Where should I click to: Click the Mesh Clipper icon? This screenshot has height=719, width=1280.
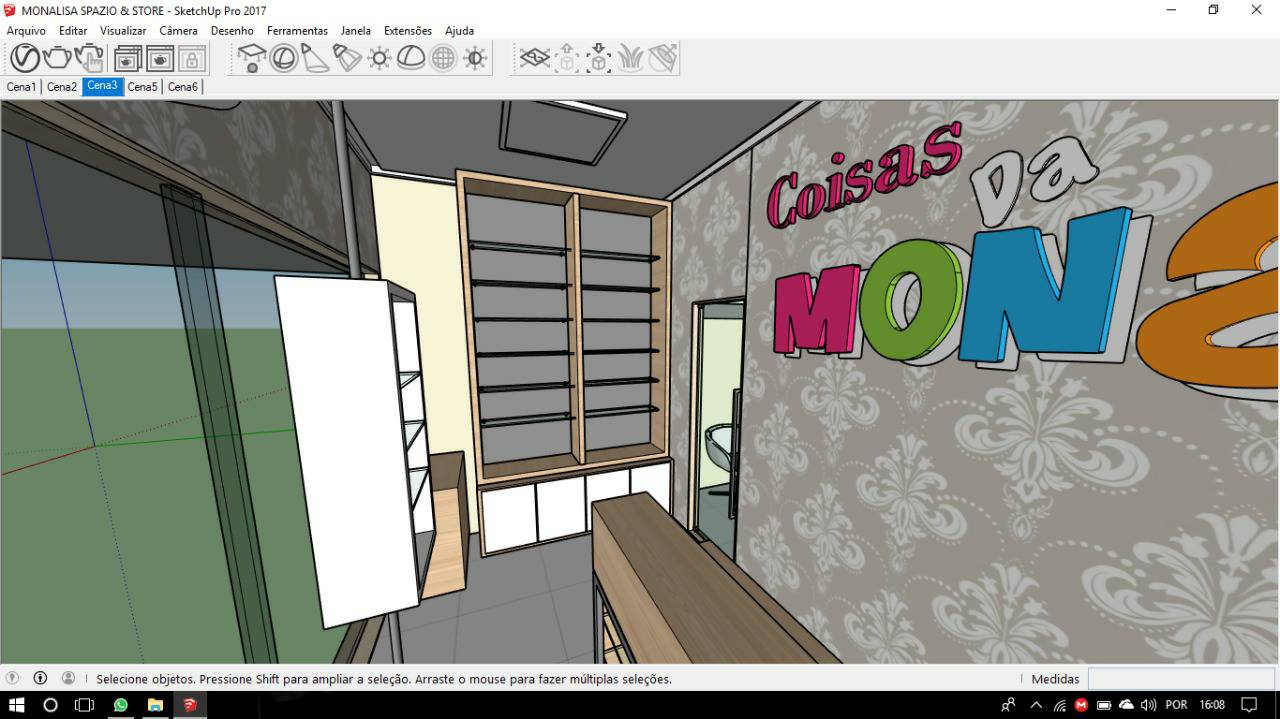point(663,58)
